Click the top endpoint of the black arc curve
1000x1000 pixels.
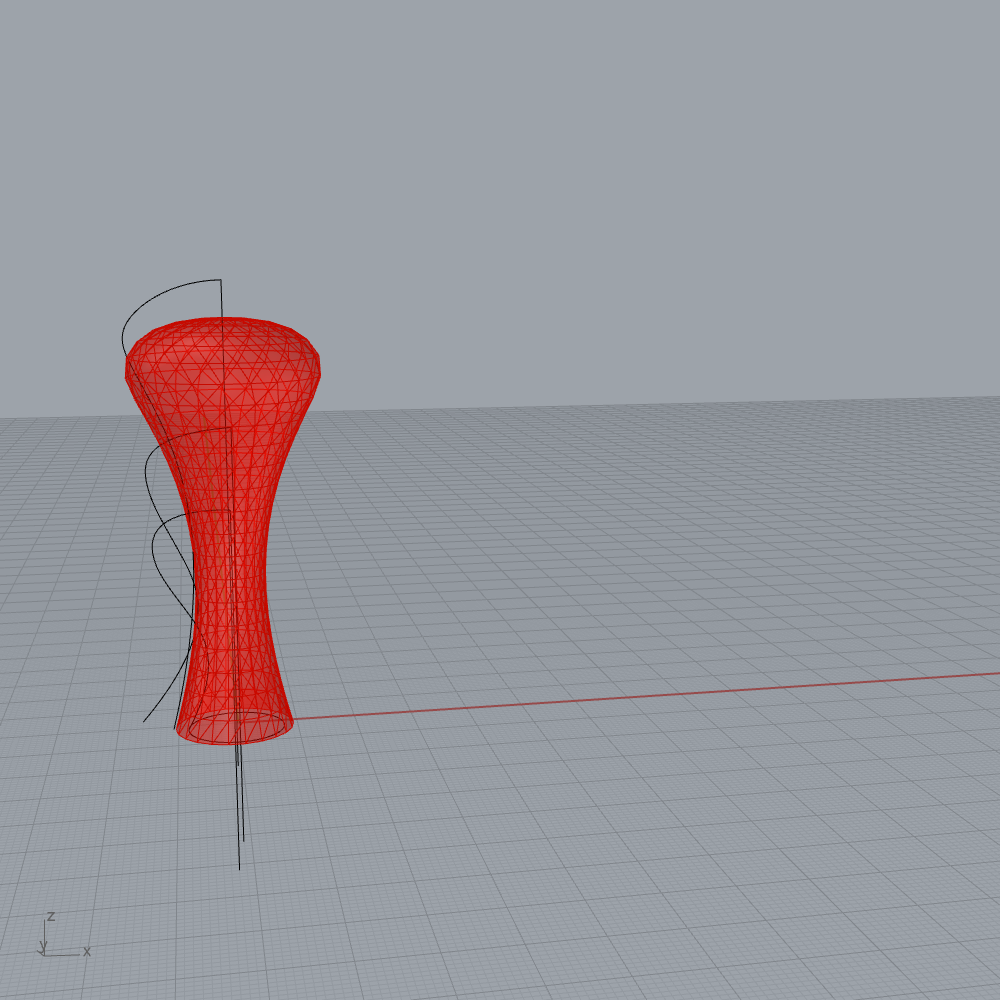pyautogui.click(x=221, y=280)
